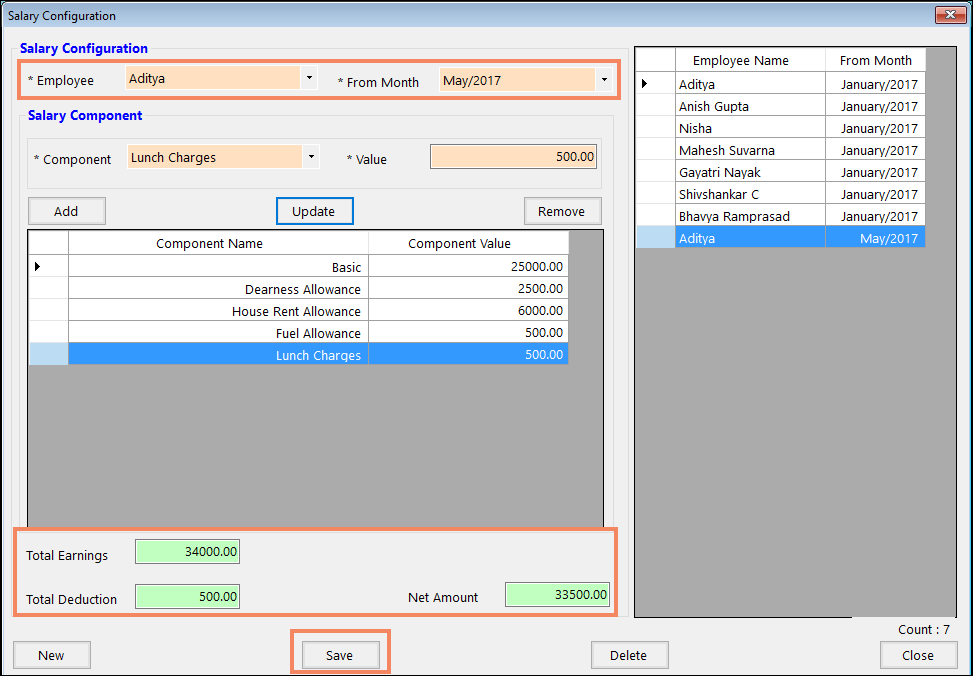Image resolution: width=973 pixels, height=676 pixels.
Task: Select the Lunch Charges grid row
Action: point(298,354)
